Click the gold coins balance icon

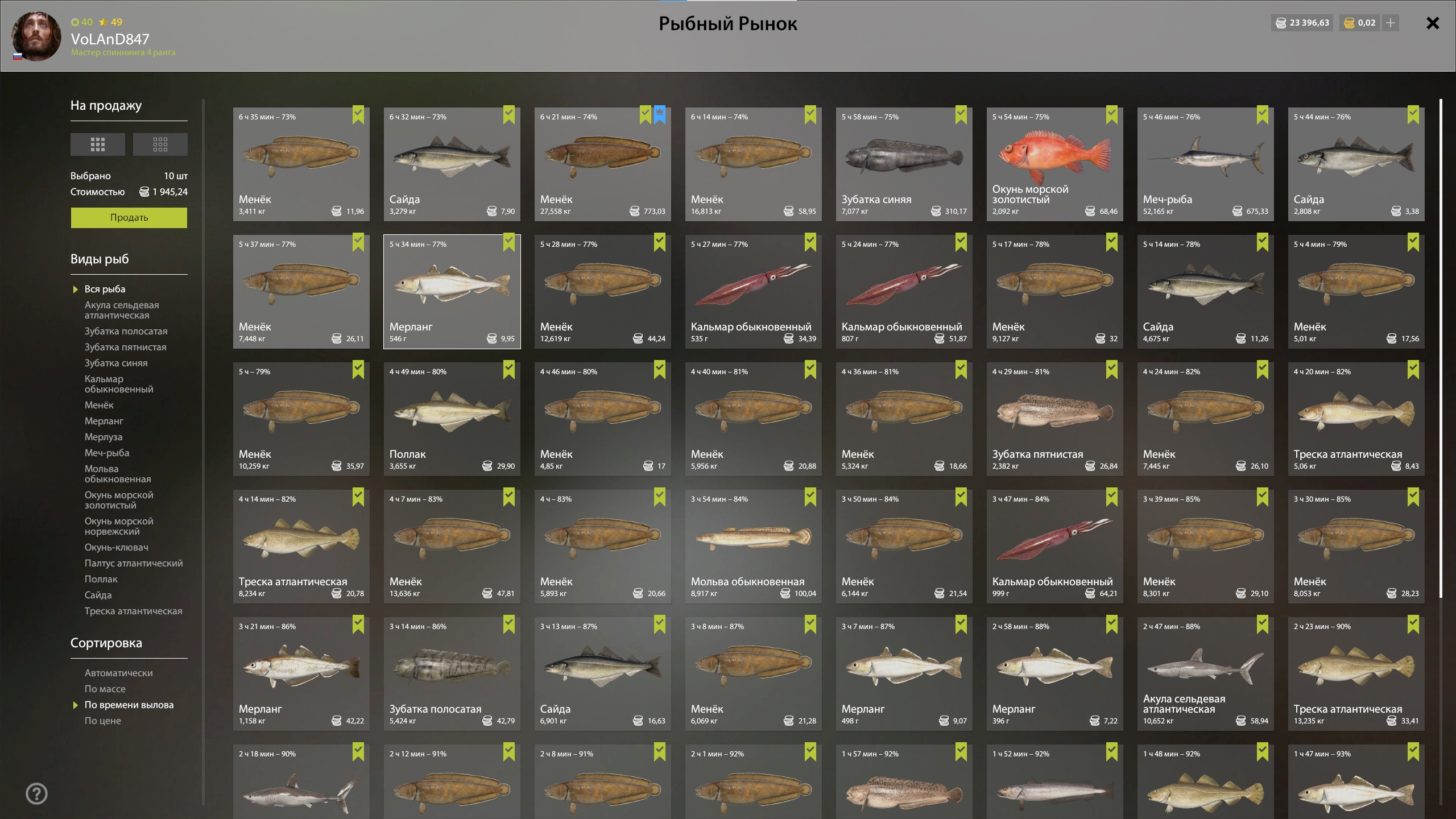click(x=1349, y=23)
